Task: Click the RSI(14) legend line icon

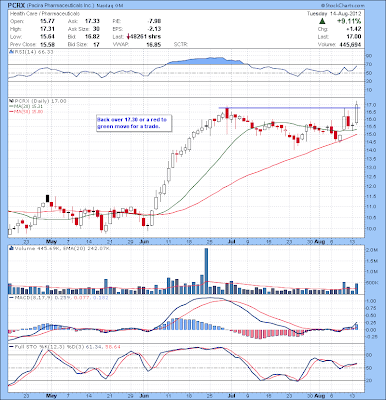Action: [x=11, y=52]
